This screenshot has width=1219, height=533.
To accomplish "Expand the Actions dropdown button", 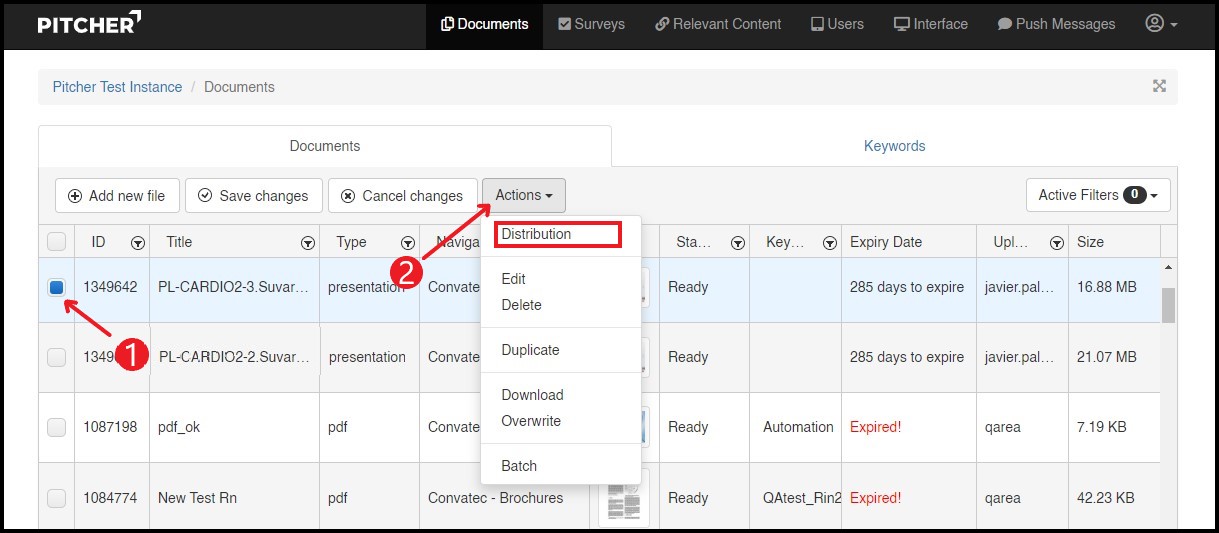I will 523,196.
